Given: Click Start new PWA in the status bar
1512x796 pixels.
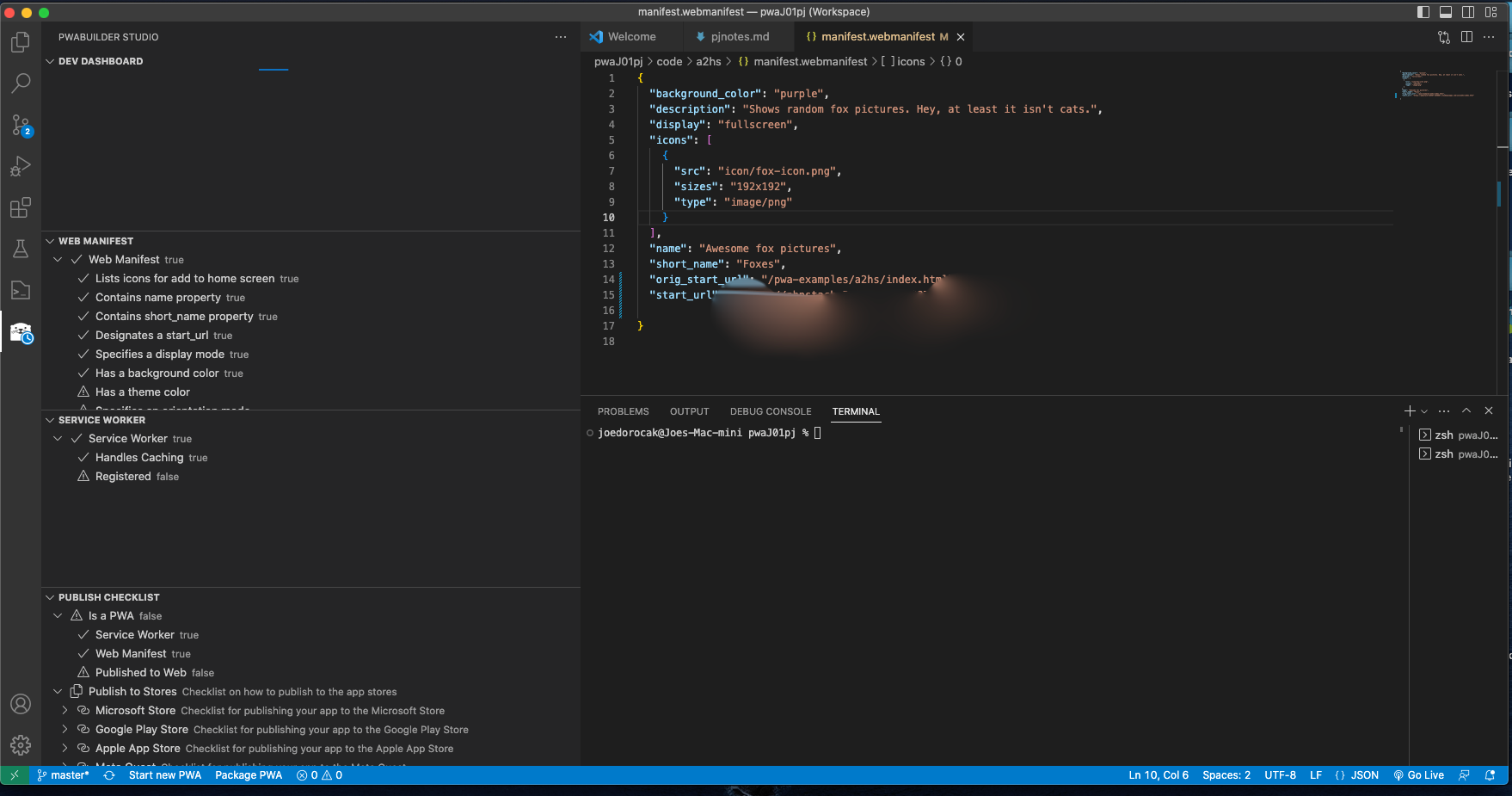Looking at the screenshot, I should 164,774.
